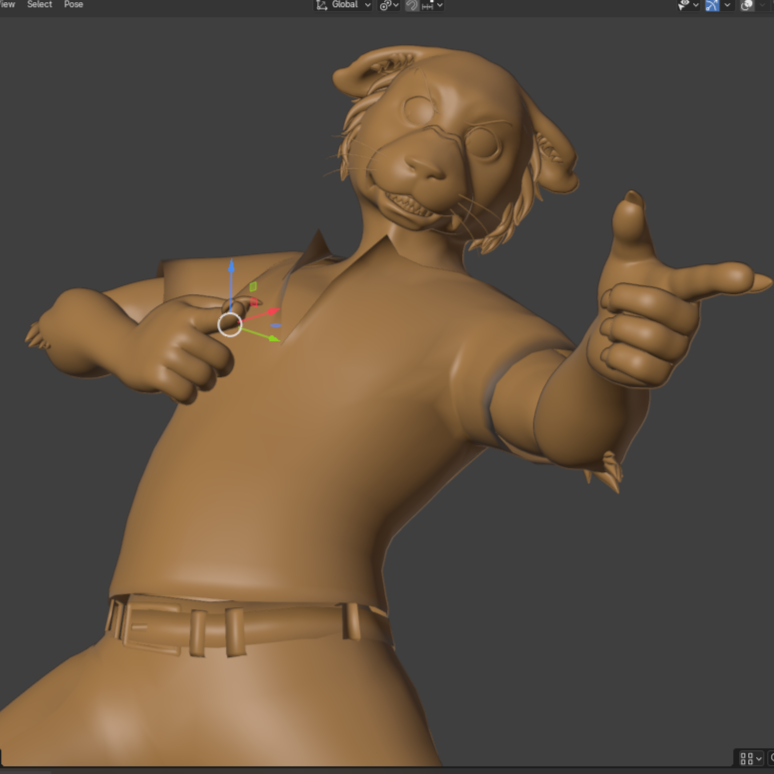Open the snapping options dropdown

432,5
